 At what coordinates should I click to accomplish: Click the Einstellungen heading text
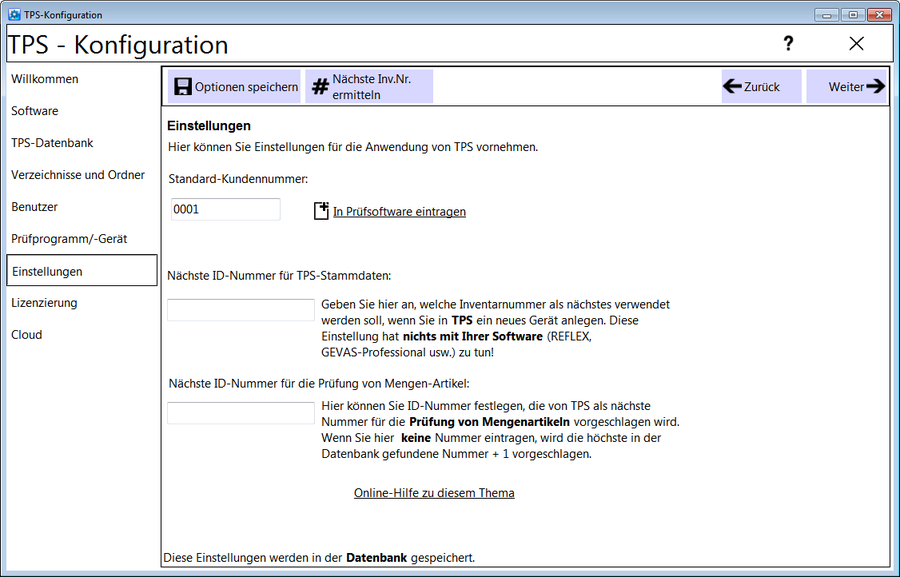coord(209,126)
